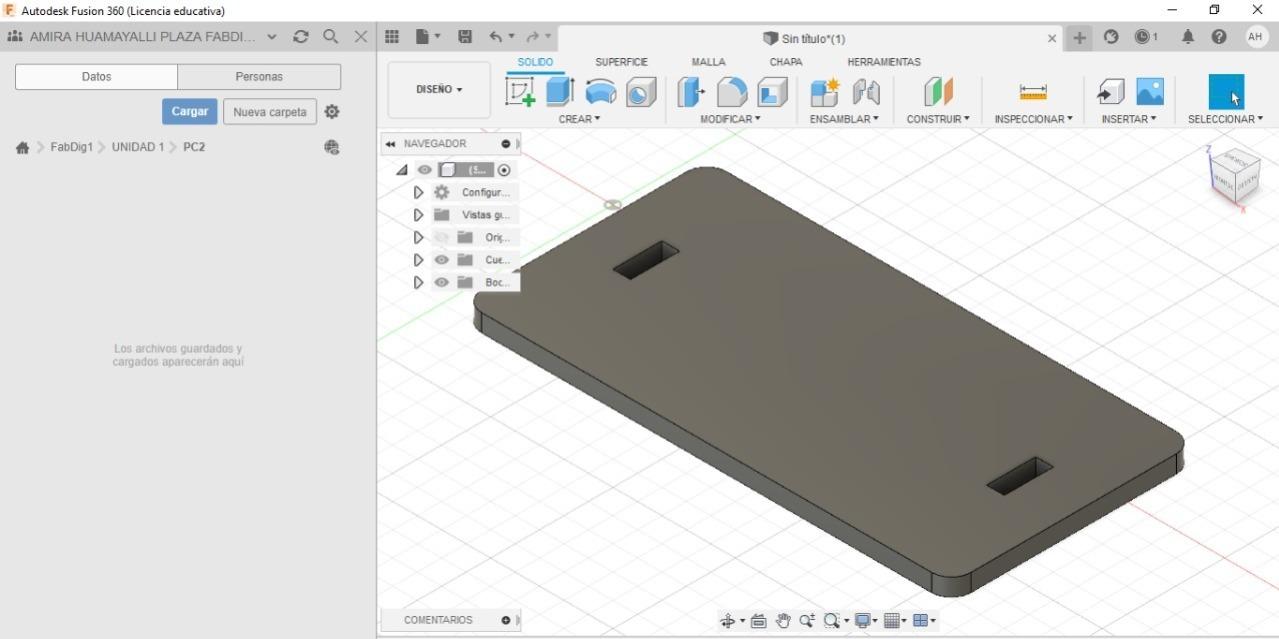The height and width of the screenshot is (639, 1279).
Task: Click the blue Select tool icon
Action: point(1226,92)
